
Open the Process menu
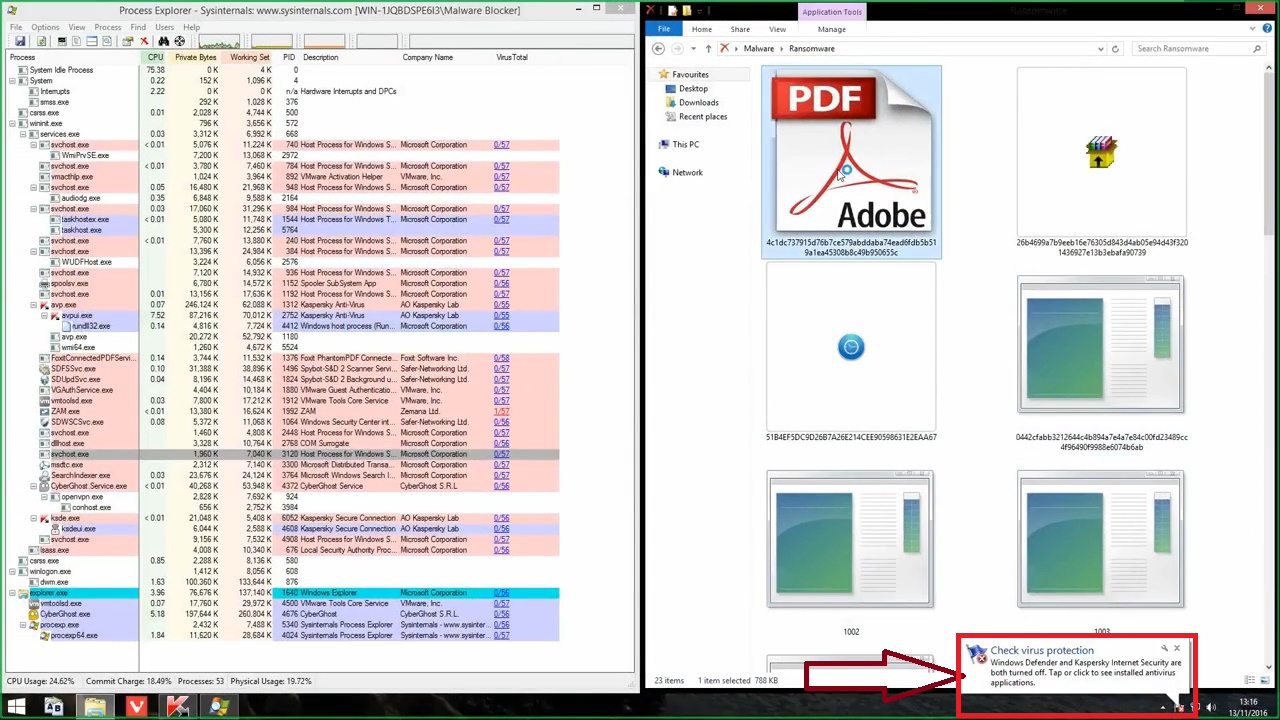(x=108, y=27)
